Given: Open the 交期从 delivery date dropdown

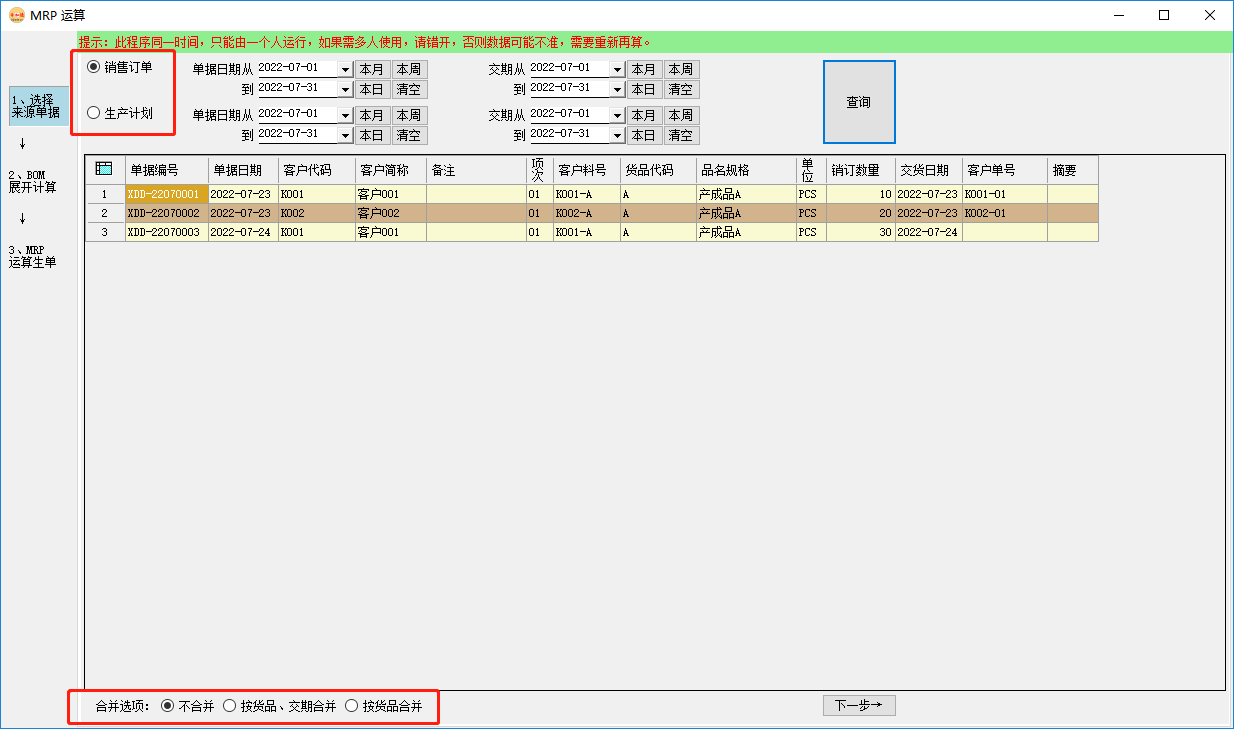Looking at the screenshot, I should click(616, 69).
